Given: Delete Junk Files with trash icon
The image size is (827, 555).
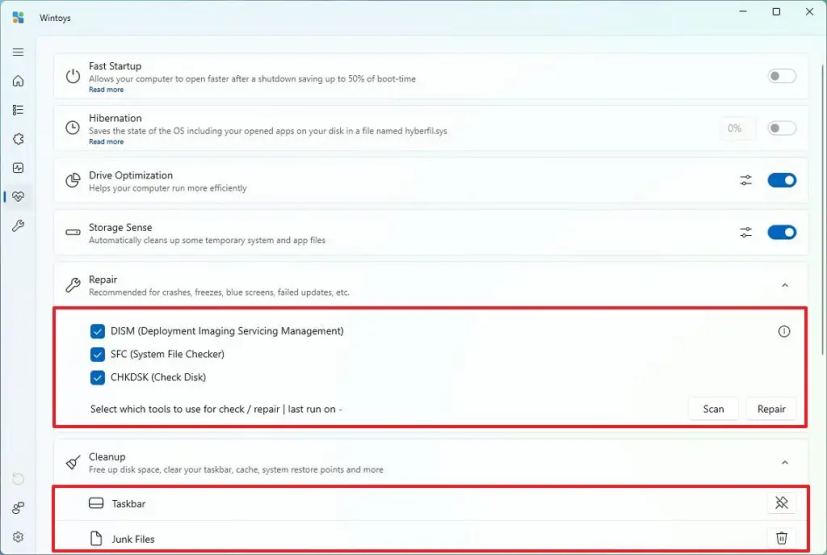Looking at the screenshot, I should pyautogui.click(x=782, y=538).
